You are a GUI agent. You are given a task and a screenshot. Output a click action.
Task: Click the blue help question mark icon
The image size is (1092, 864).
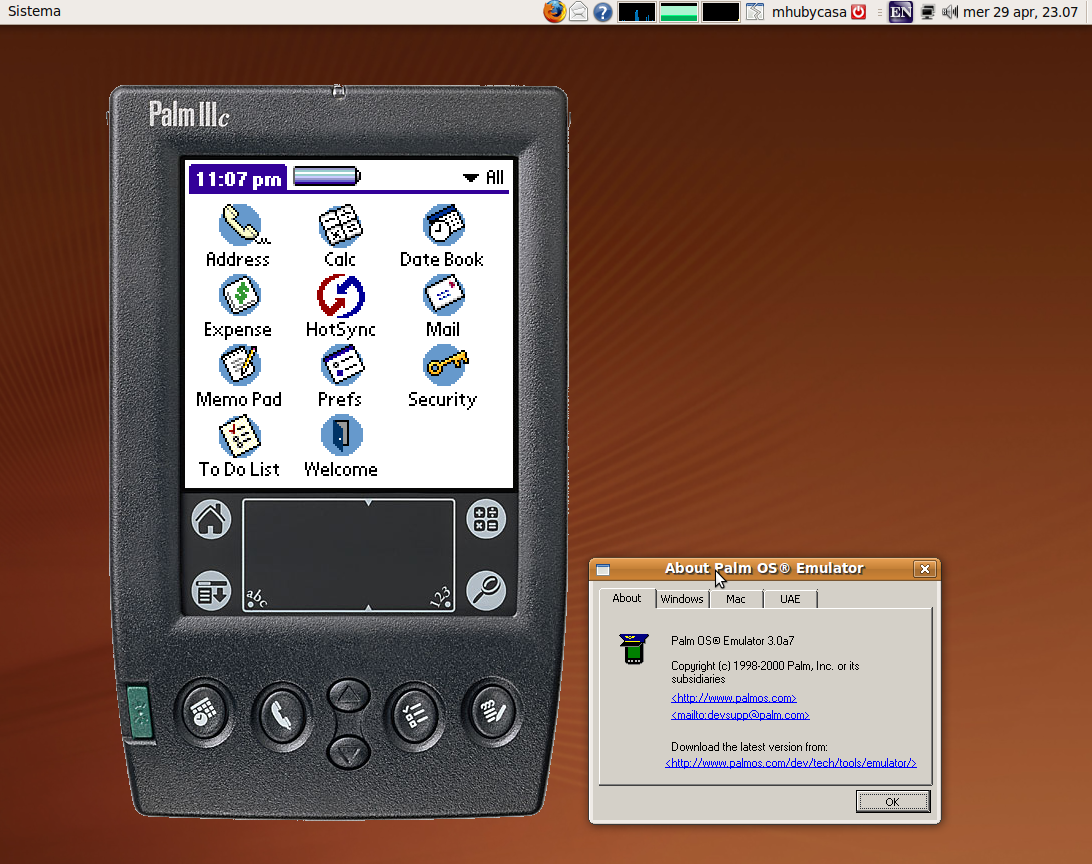(x=603, y=12)
